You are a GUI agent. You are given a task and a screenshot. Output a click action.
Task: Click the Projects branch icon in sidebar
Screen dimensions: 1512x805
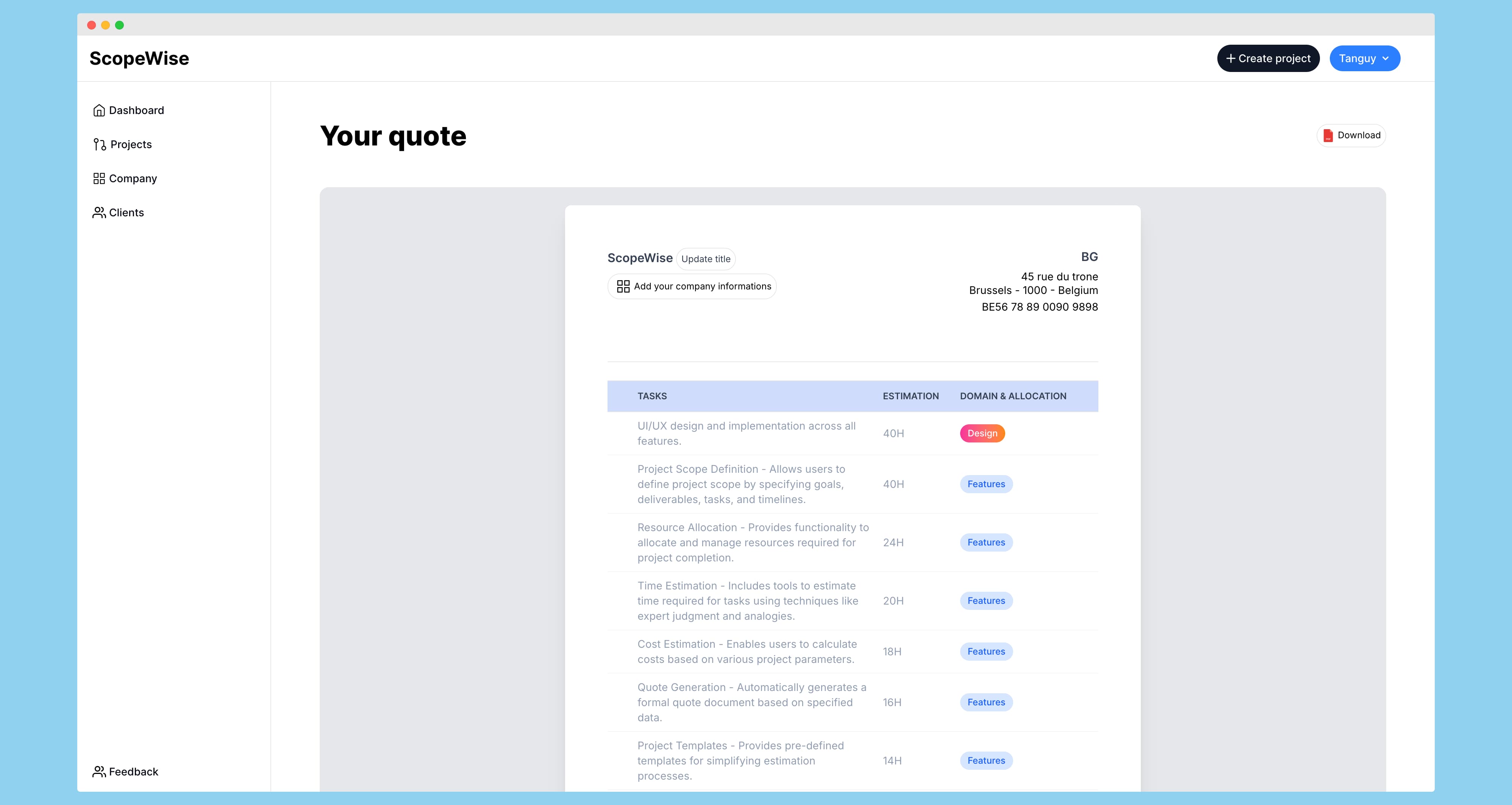point(99,144)
